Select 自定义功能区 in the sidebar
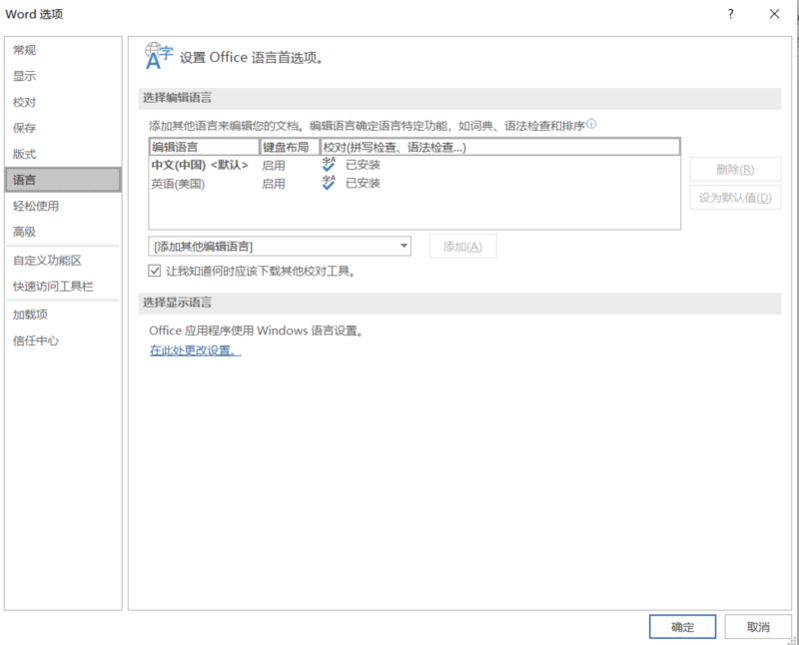Screen dimensions: 799x645 tap(47, 260)
